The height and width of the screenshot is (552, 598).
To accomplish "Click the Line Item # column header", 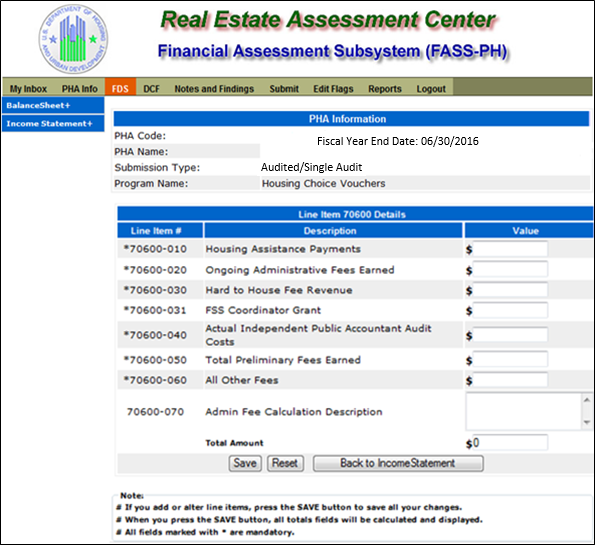I will (160, 231).
